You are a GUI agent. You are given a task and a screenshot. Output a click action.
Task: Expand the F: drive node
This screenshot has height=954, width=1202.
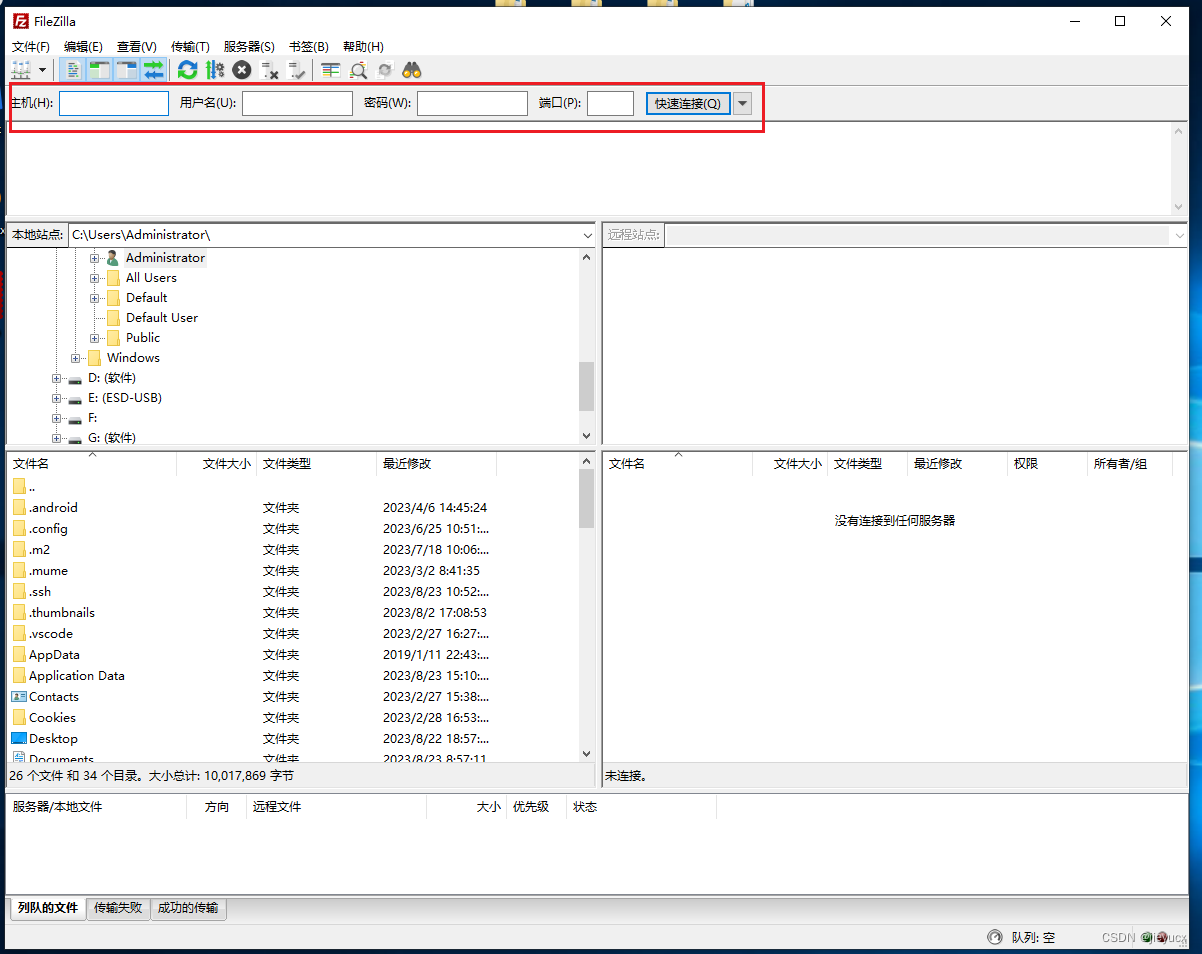click(x=57, y=418)
